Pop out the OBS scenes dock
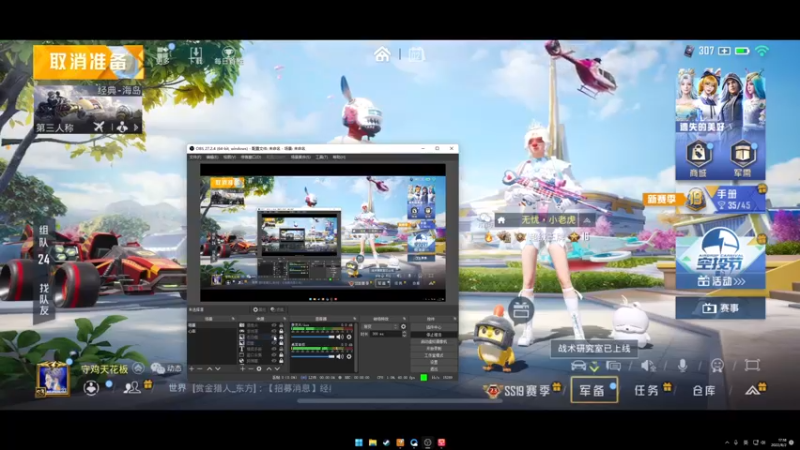Screen dimensions: 800x450 [233, 319]
